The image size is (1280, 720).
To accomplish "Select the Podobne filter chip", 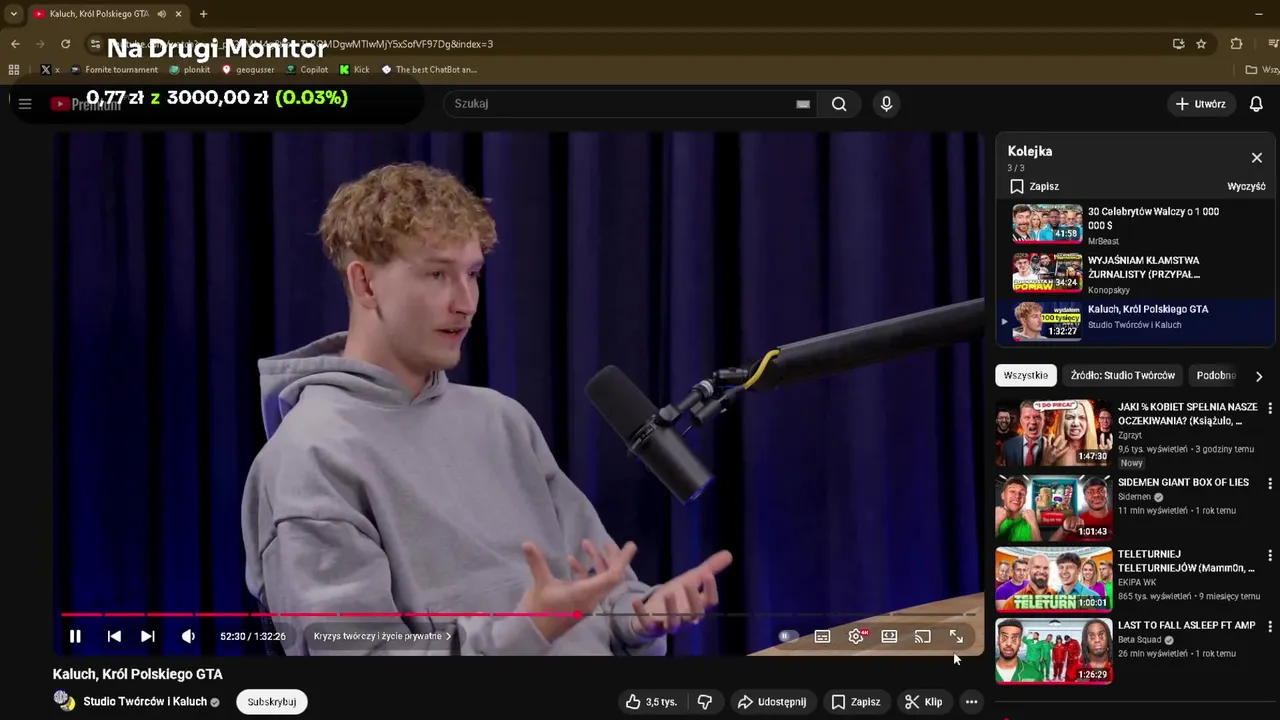I will pyautogui.click(x=1217, y=375).
